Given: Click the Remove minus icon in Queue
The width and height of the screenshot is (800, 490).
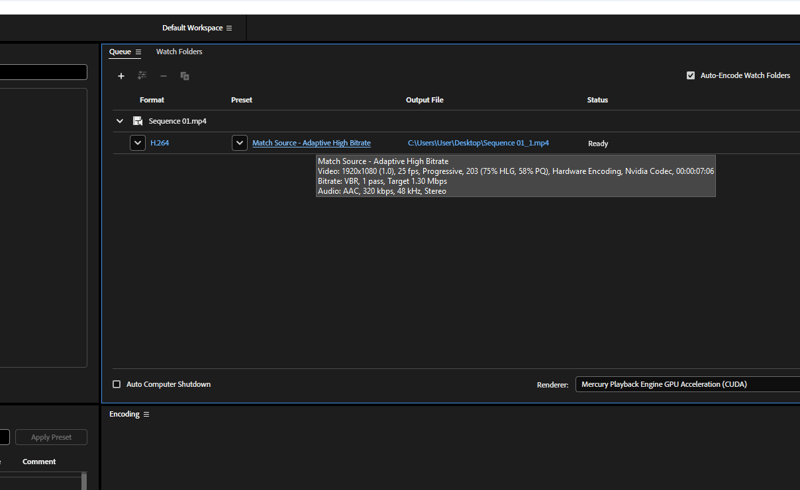Looking at the screenshot, I should tap(163, 76).
